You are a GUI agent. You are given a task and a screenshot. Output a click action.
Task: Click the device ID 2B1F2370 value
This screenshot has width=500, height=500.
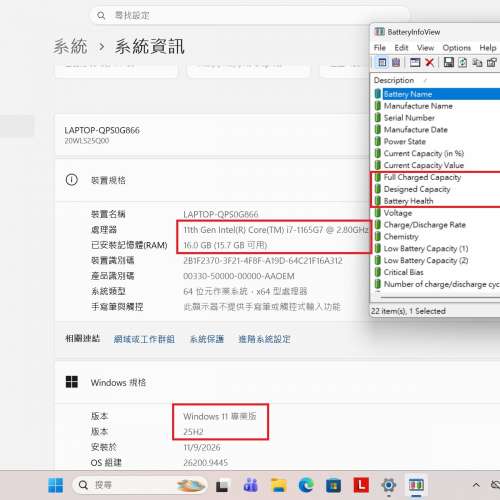coord(263,261)
